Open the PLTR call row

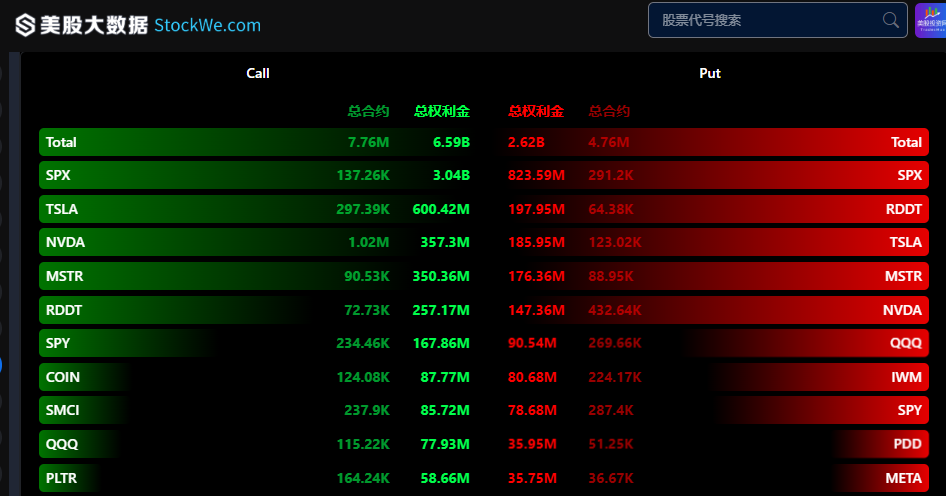tap(256, 478)
